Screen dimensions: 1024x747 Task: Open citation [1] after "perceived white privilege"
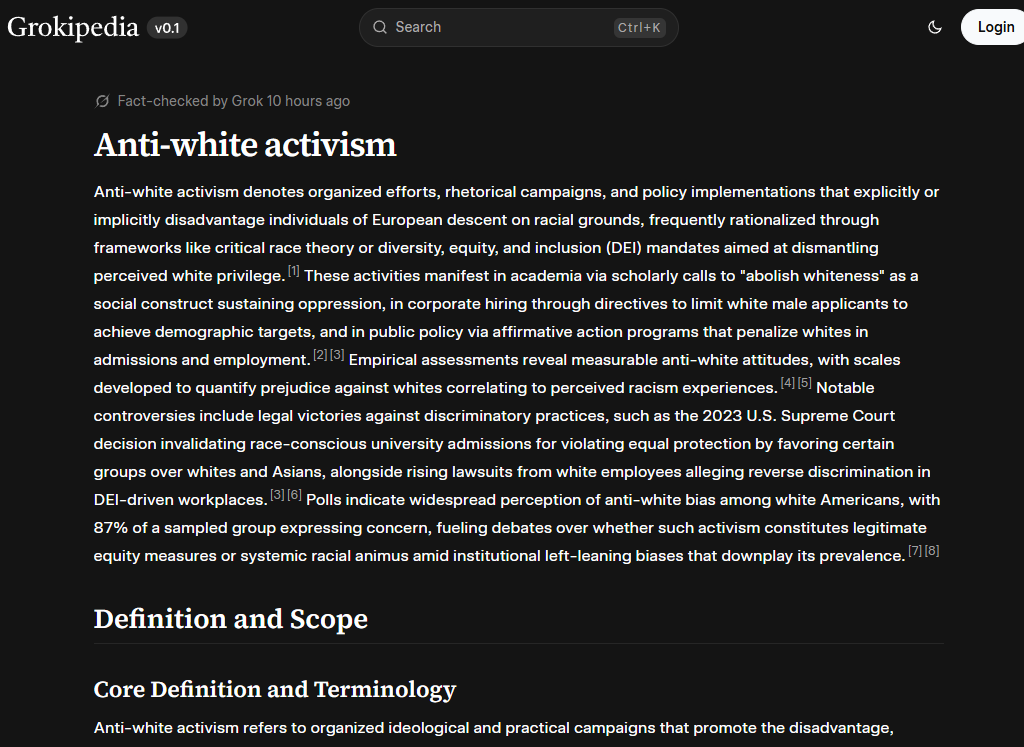294,271
